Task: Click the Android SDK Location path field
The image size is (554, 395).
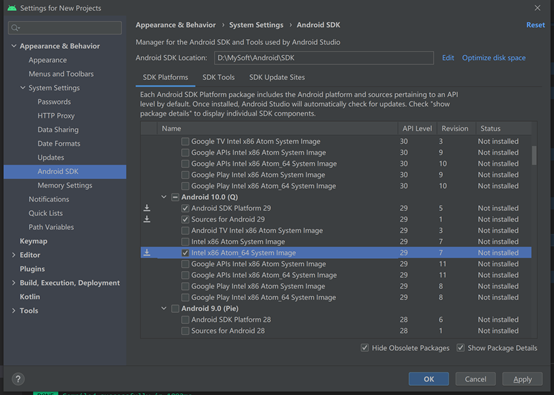Action: point(324,58)
